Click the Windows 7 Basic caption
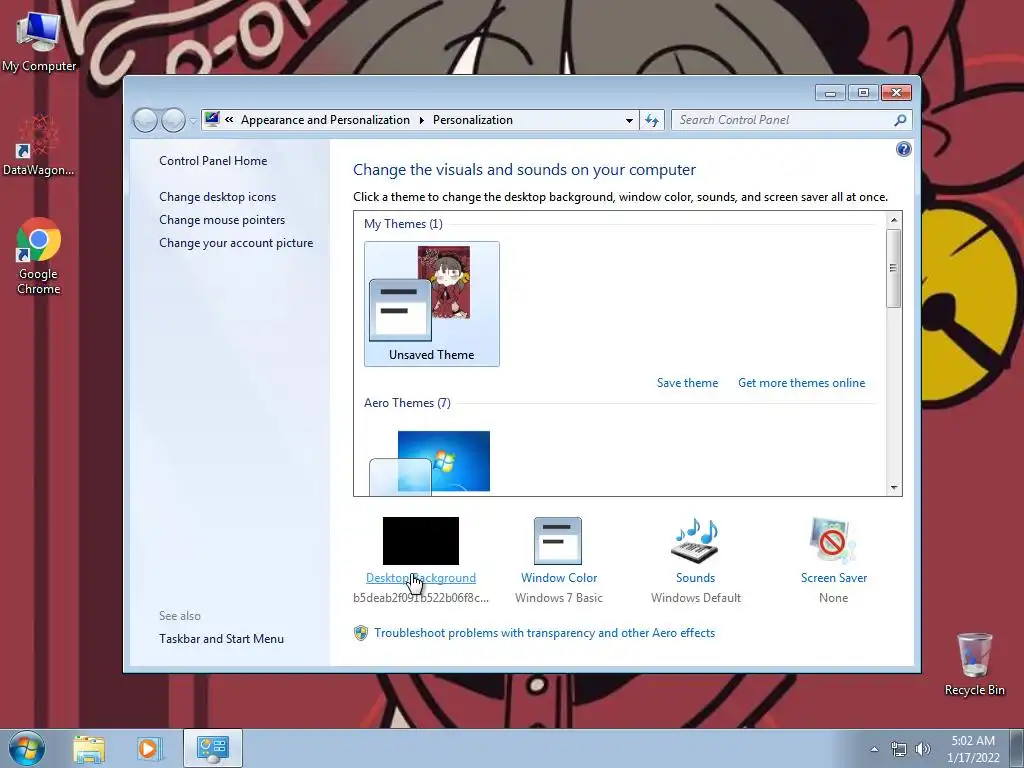 [559, 598]
